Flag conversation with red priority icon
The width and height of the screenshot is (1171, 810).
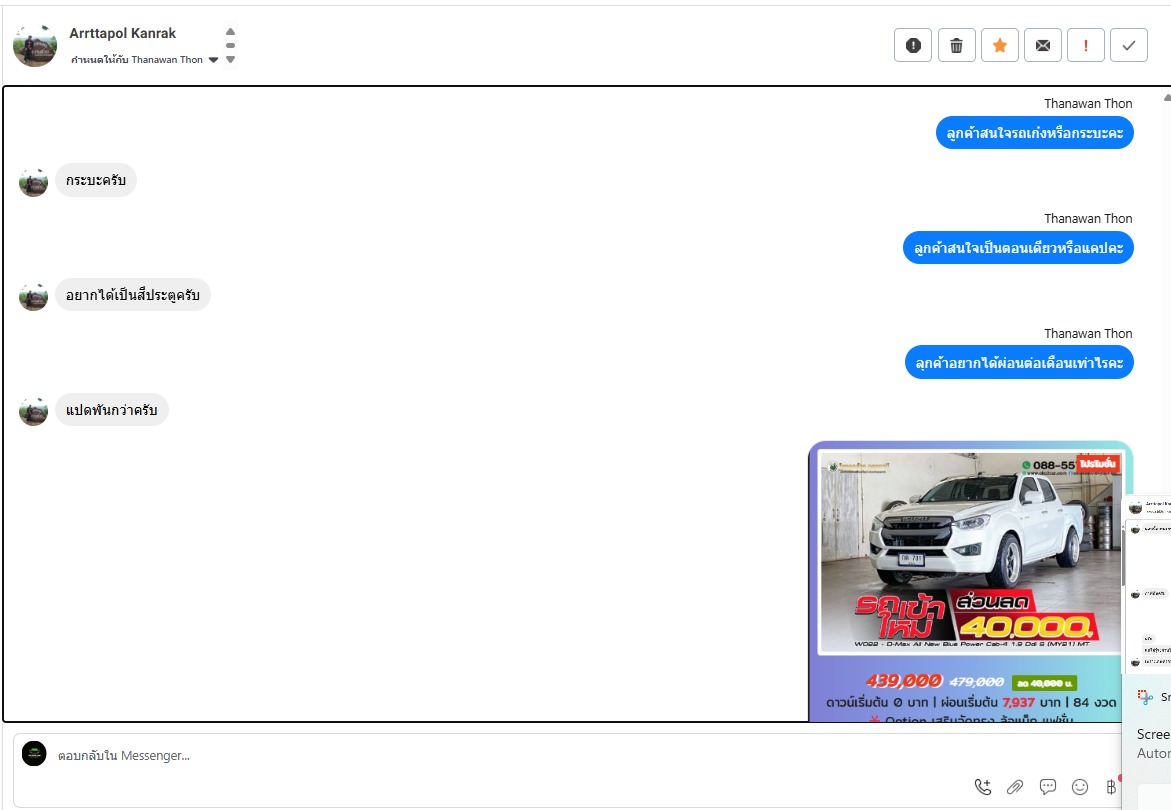tap(1086, 46)
